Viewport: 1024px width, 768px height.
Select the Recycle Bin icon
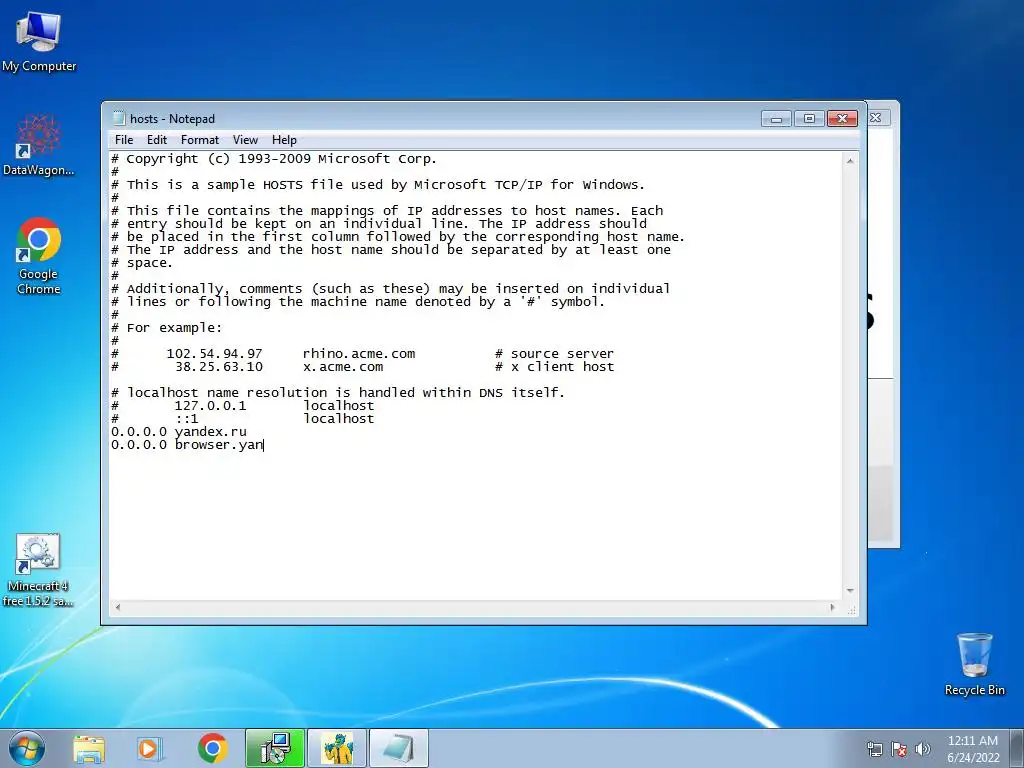[x=974, y=664]
